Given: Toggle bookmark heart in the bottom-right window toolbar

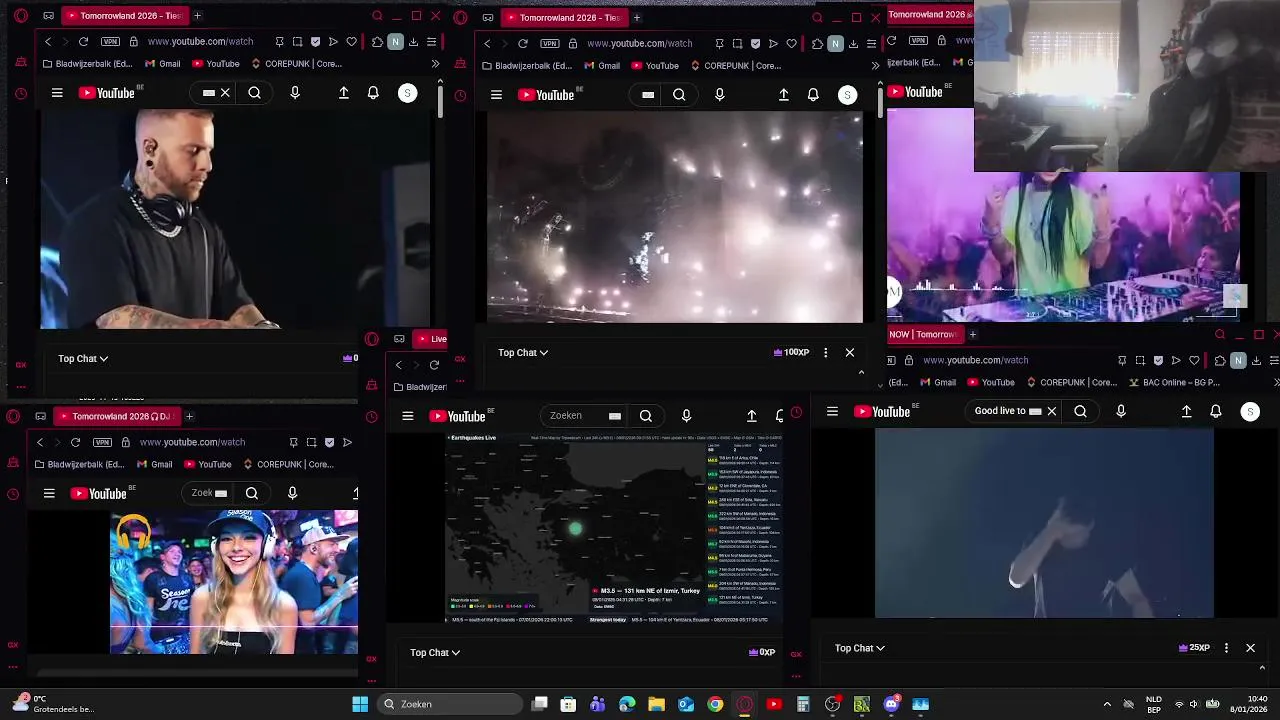Looking at the screenshot, I should (1194, 360).
